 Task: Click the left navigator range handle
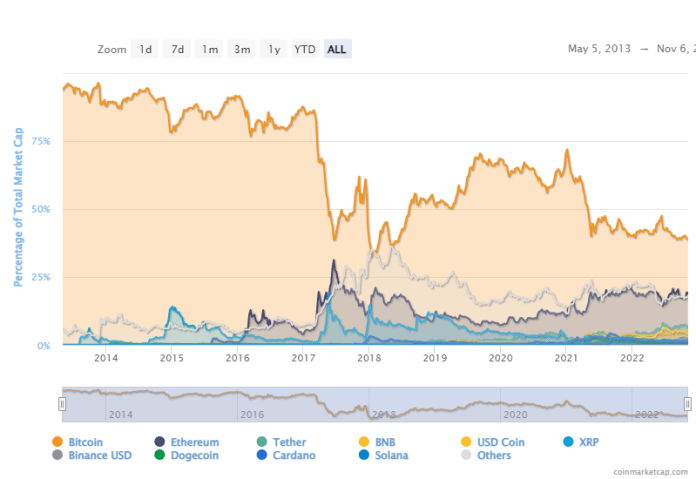pyautogui.click(x=62, y=404)
